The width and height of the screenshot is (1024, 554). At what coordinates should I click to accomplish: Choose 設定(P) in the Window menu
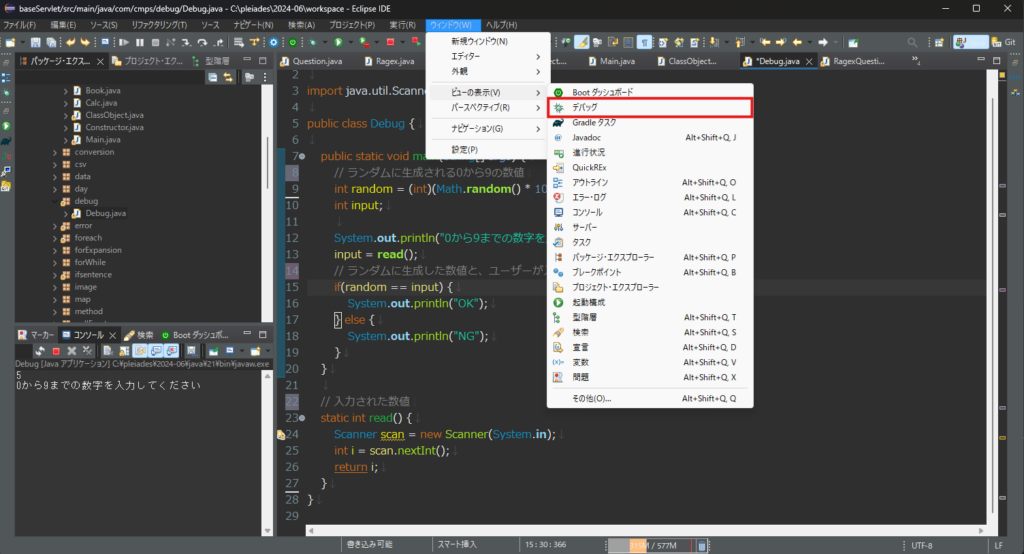(x=464, y=149)
